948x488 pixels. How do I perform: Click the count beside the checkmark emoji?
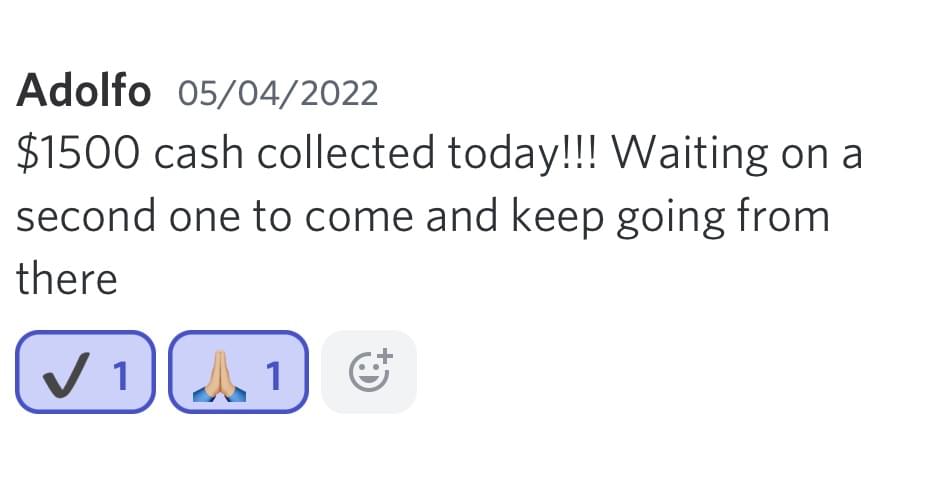point(121,375)
